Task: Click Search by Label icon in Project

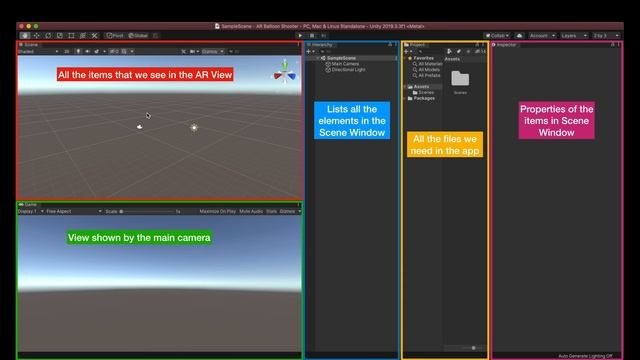Action: pos(458,51)
